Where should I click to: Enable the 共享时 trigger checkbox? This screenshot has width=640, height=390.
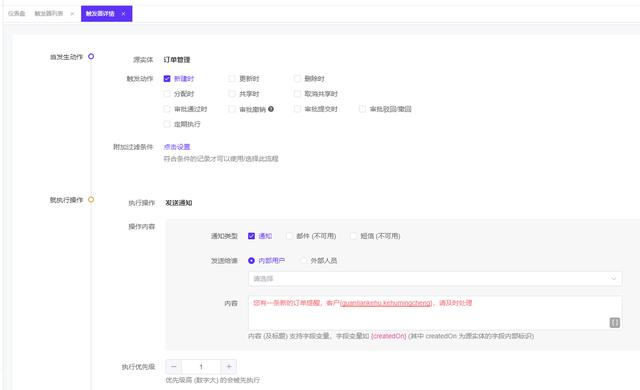click(232, 94)
